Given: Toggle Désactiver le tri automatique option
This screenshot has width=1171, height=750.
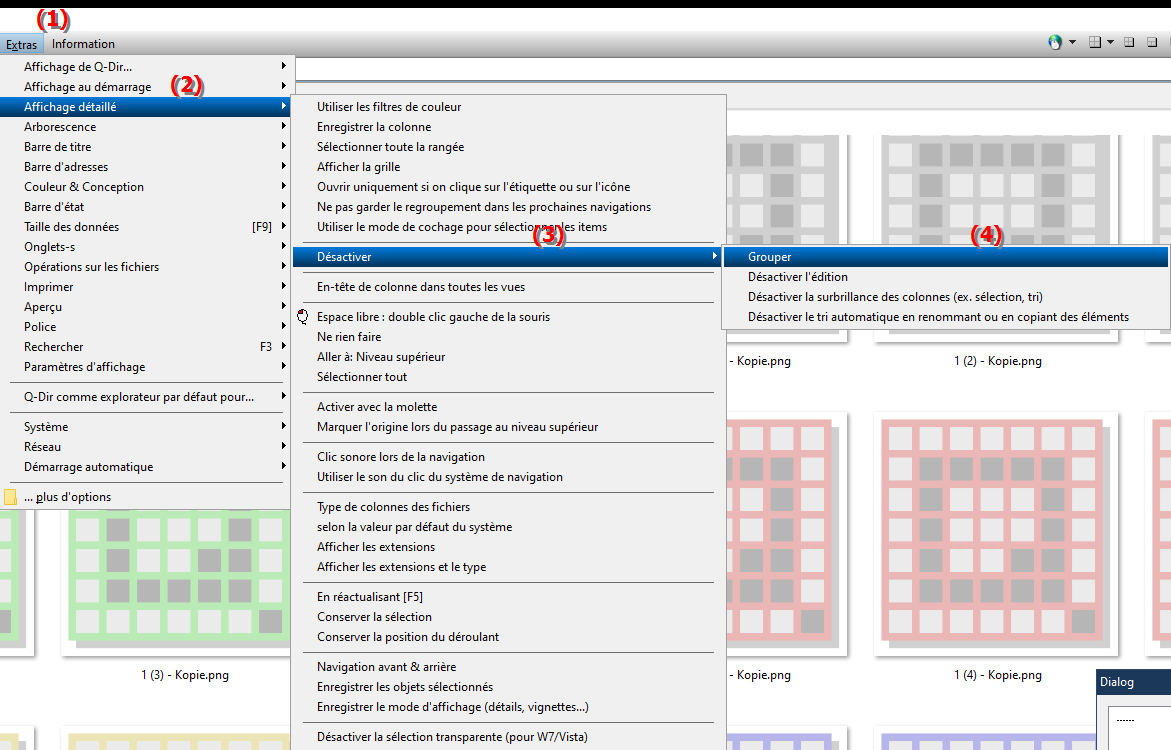Looking at the screenshot, I should [946, 317].
